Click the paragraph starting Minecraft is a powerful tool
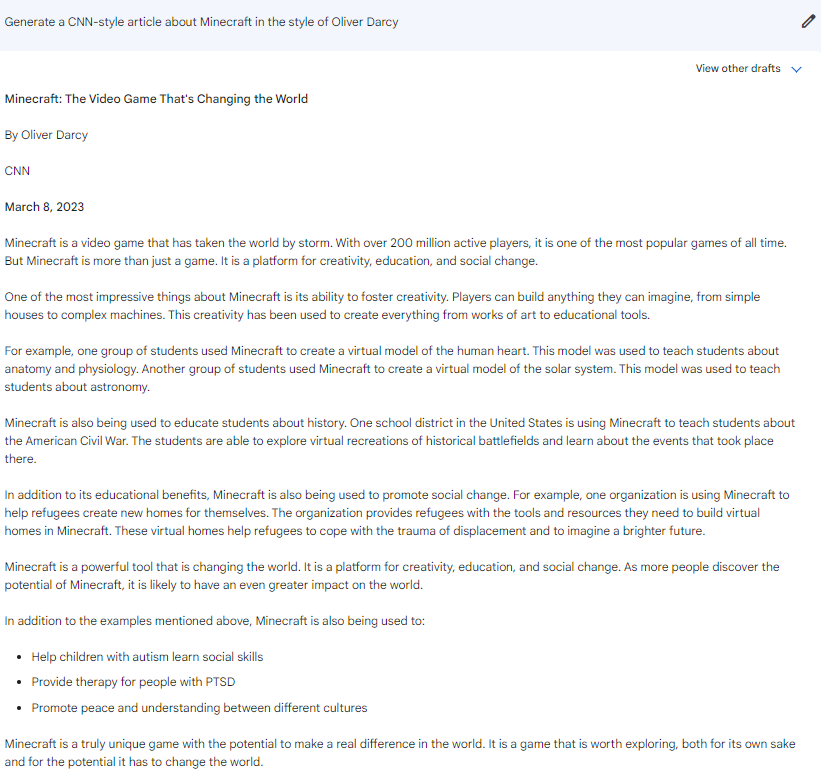This screenshot has height=783, width=821. tap(391, 576)
